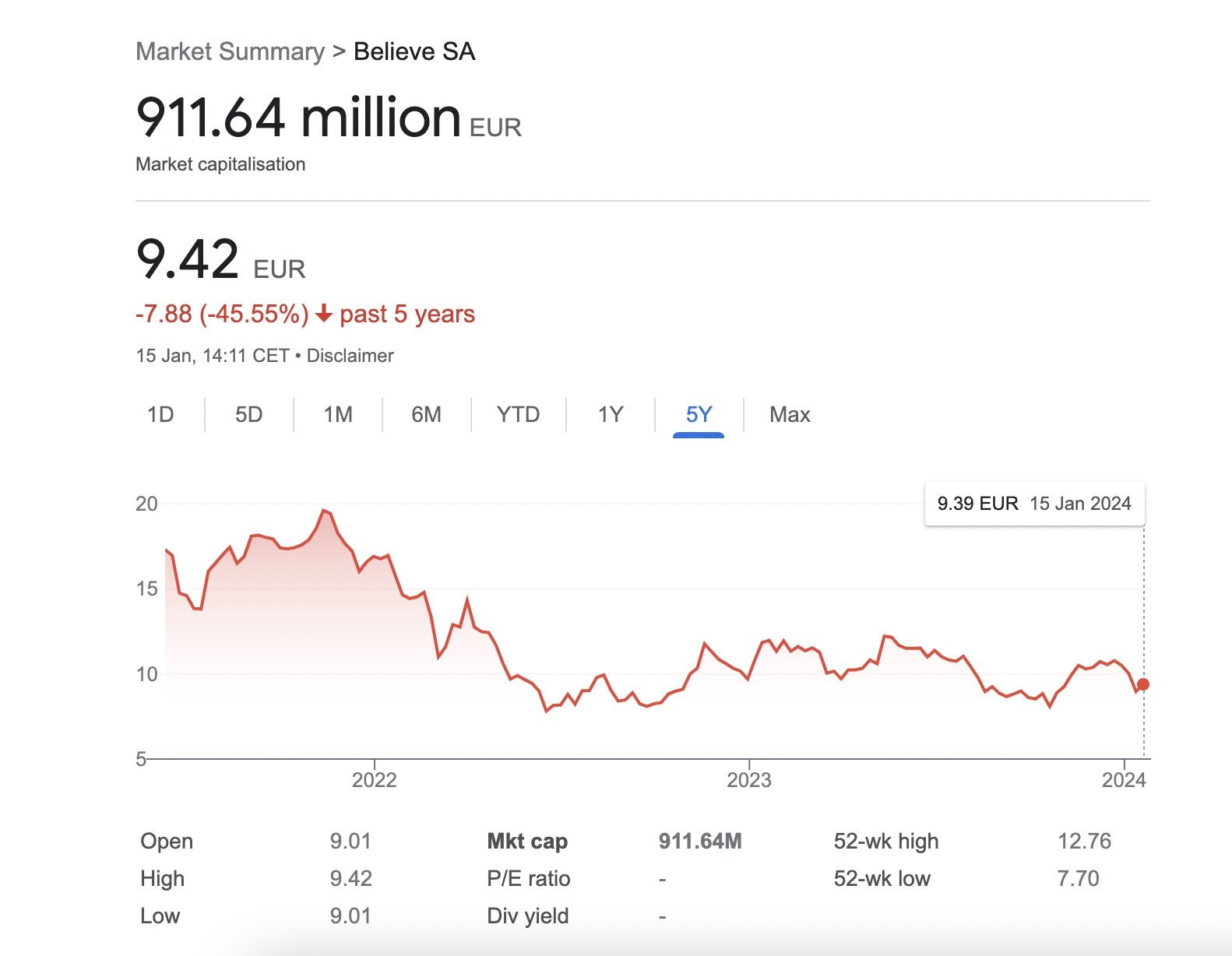
Task: Click the Open value 9.01
Action: pos(350,842)
